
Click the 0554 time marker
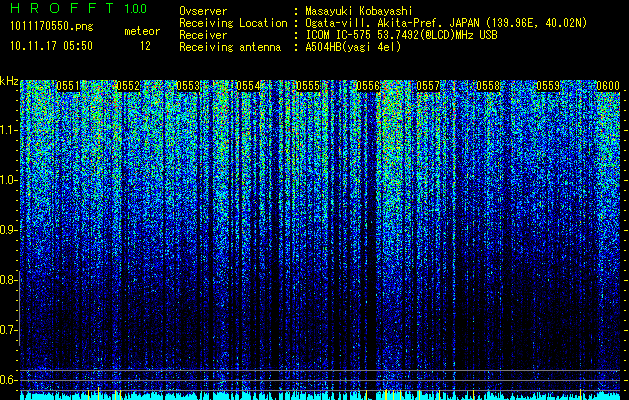pos(248,86)
